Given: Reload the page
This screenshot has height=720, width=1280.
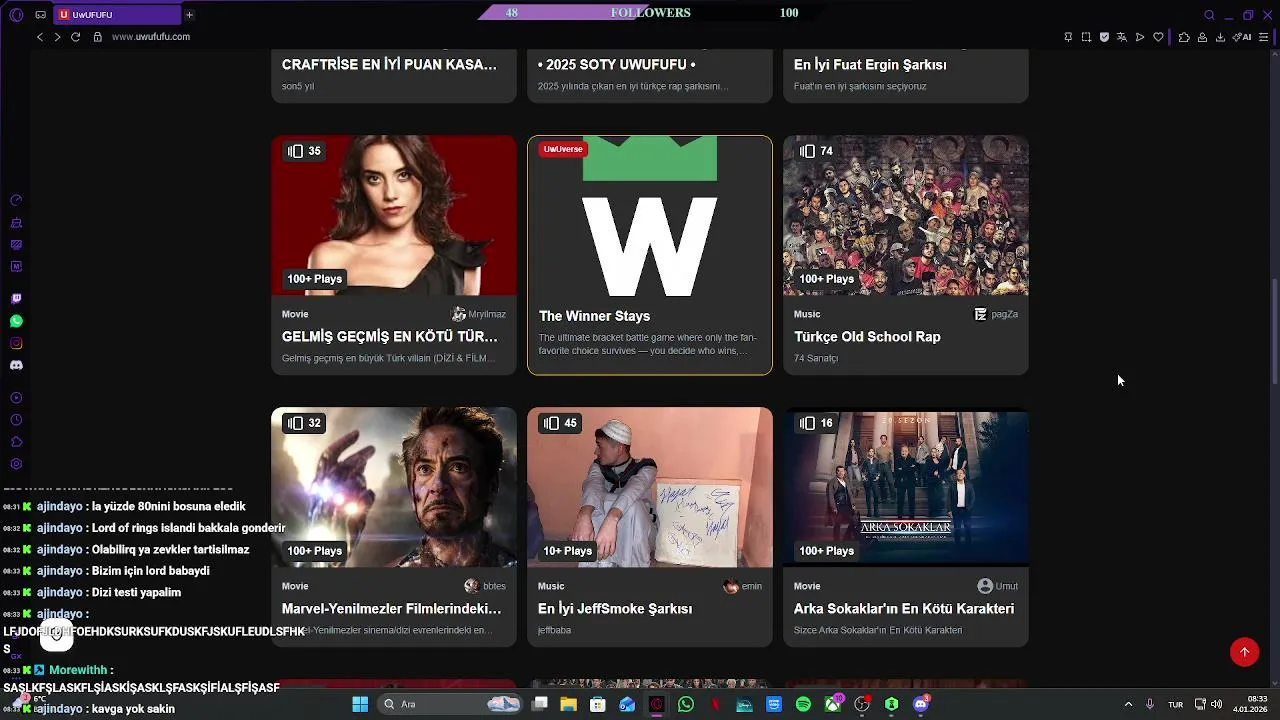Looking at the screenshot, I should tap(75, 37).
